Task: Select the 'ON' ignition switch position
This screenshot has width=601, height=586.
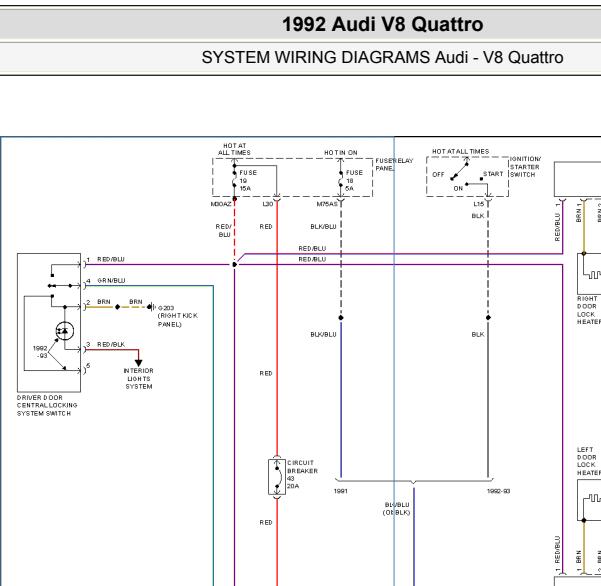Action: 458,188
